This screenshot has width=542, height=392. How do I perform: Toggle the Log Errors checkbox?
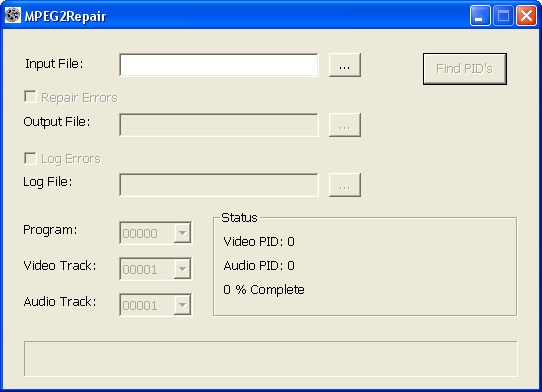pyautogui.click(x=30, y=158)
